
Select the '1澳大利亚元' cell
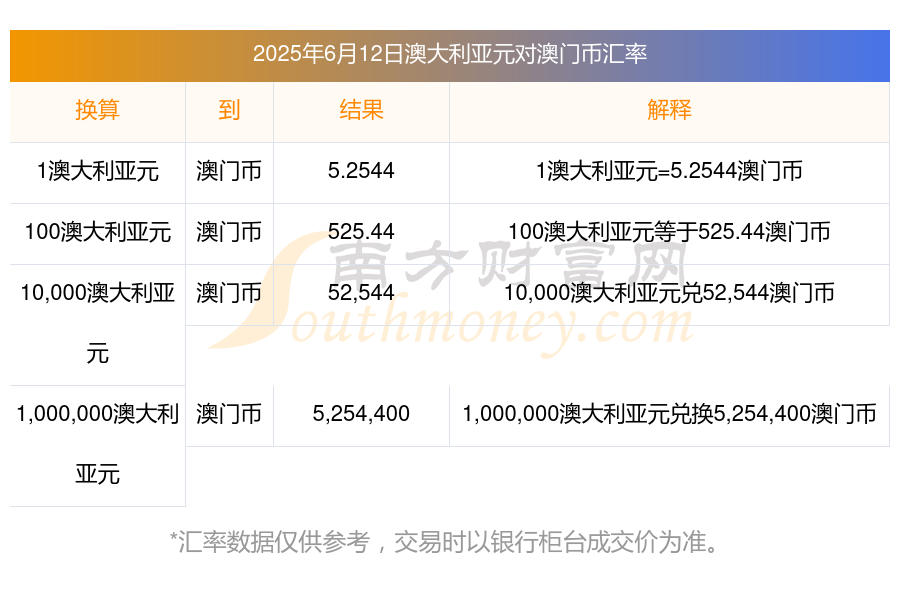[x=98, y=171]
